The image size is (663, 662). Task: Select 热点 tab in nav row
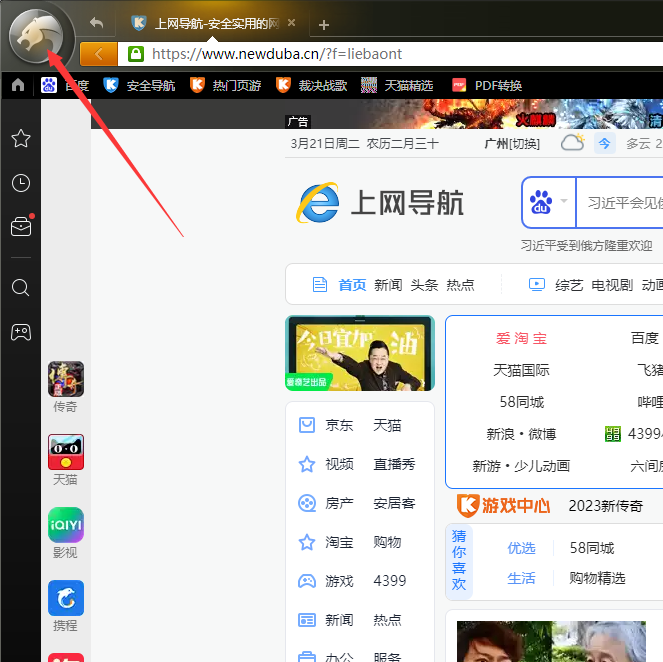click(460, 285)
